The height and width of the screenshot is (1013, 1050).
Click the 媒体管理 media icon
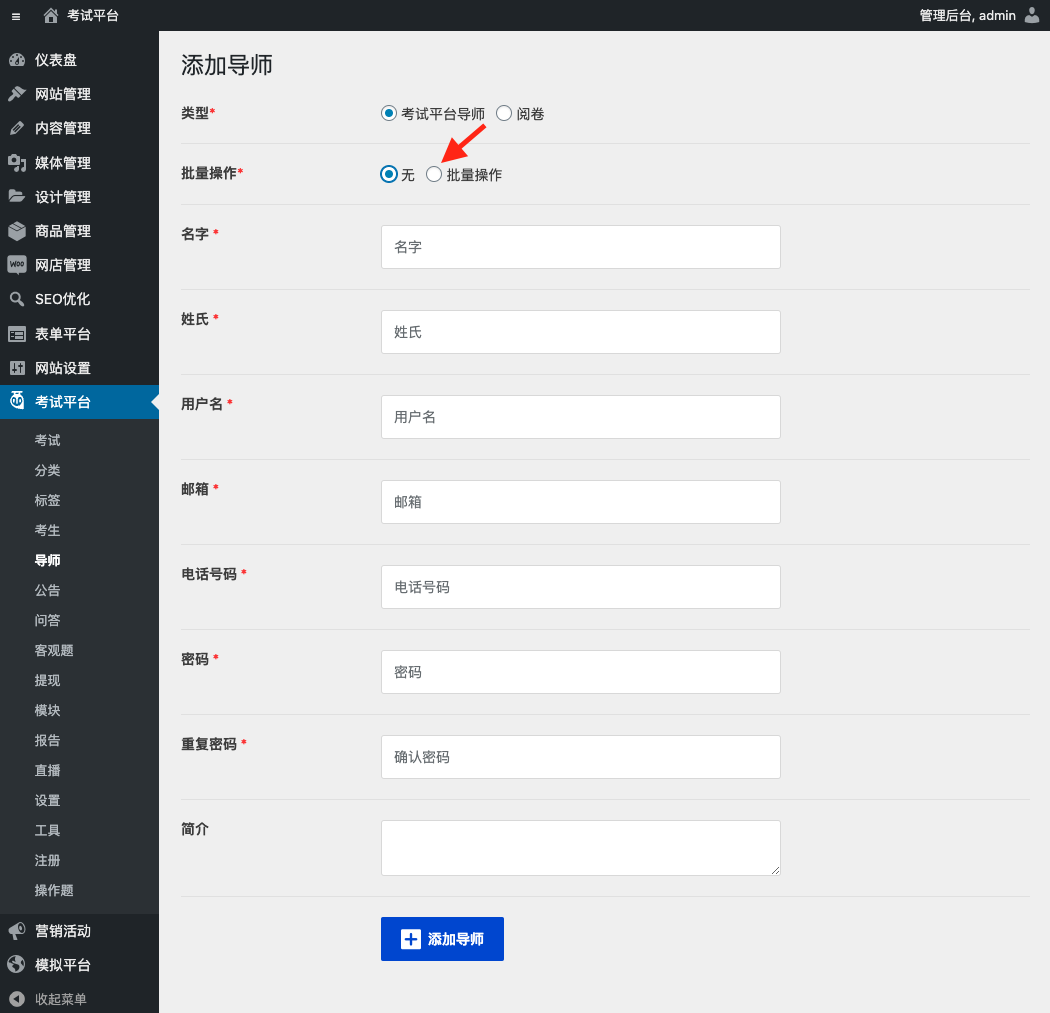(17, 163)
